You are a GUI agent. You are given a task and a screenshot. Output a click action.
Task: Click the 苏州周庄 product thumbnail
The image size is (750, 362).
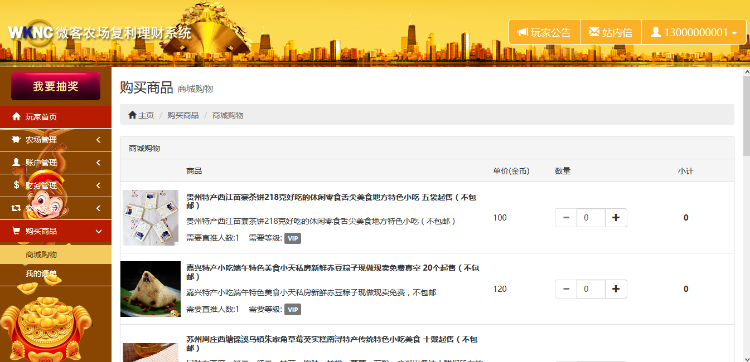coord(151,352)
